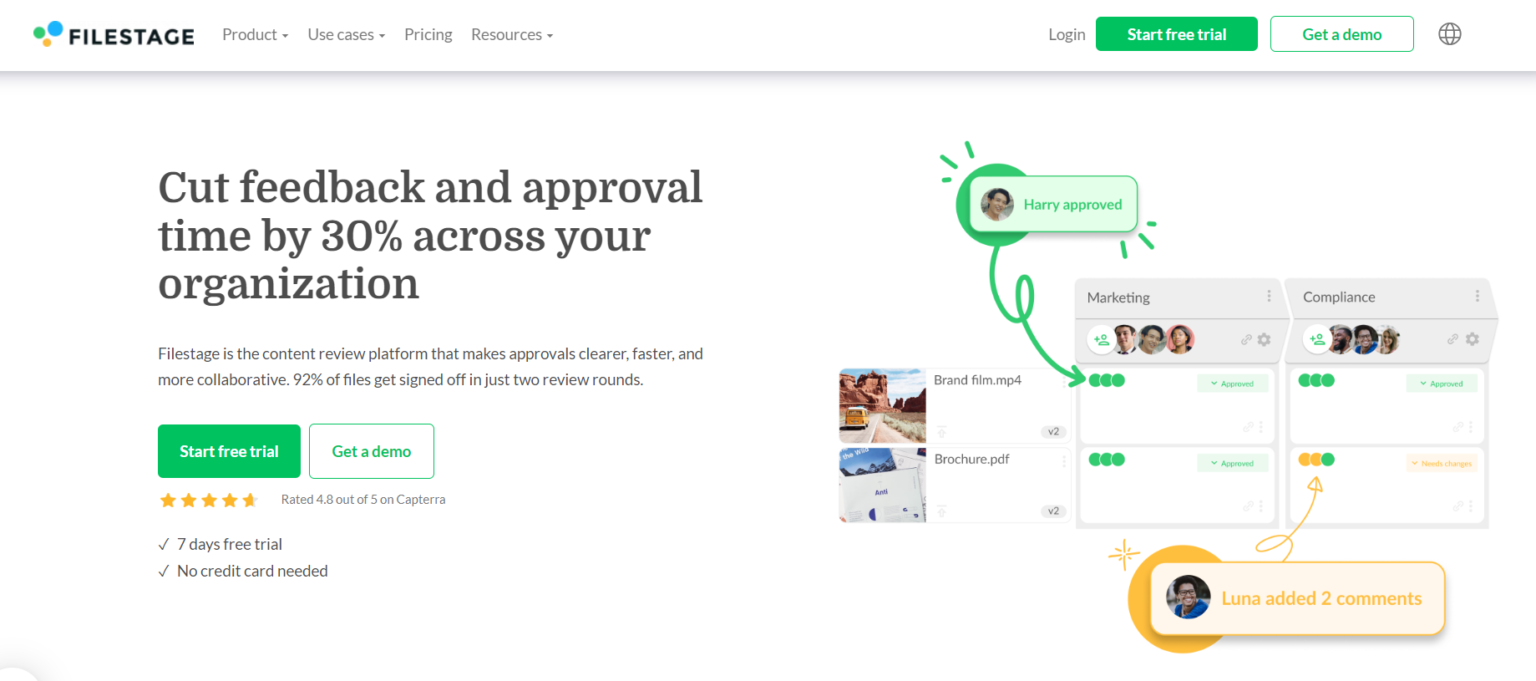This screenshot has width=1536, height=681.
Task: Click Luna's avatar in the comments badge
Action: tap(1188, 597)
